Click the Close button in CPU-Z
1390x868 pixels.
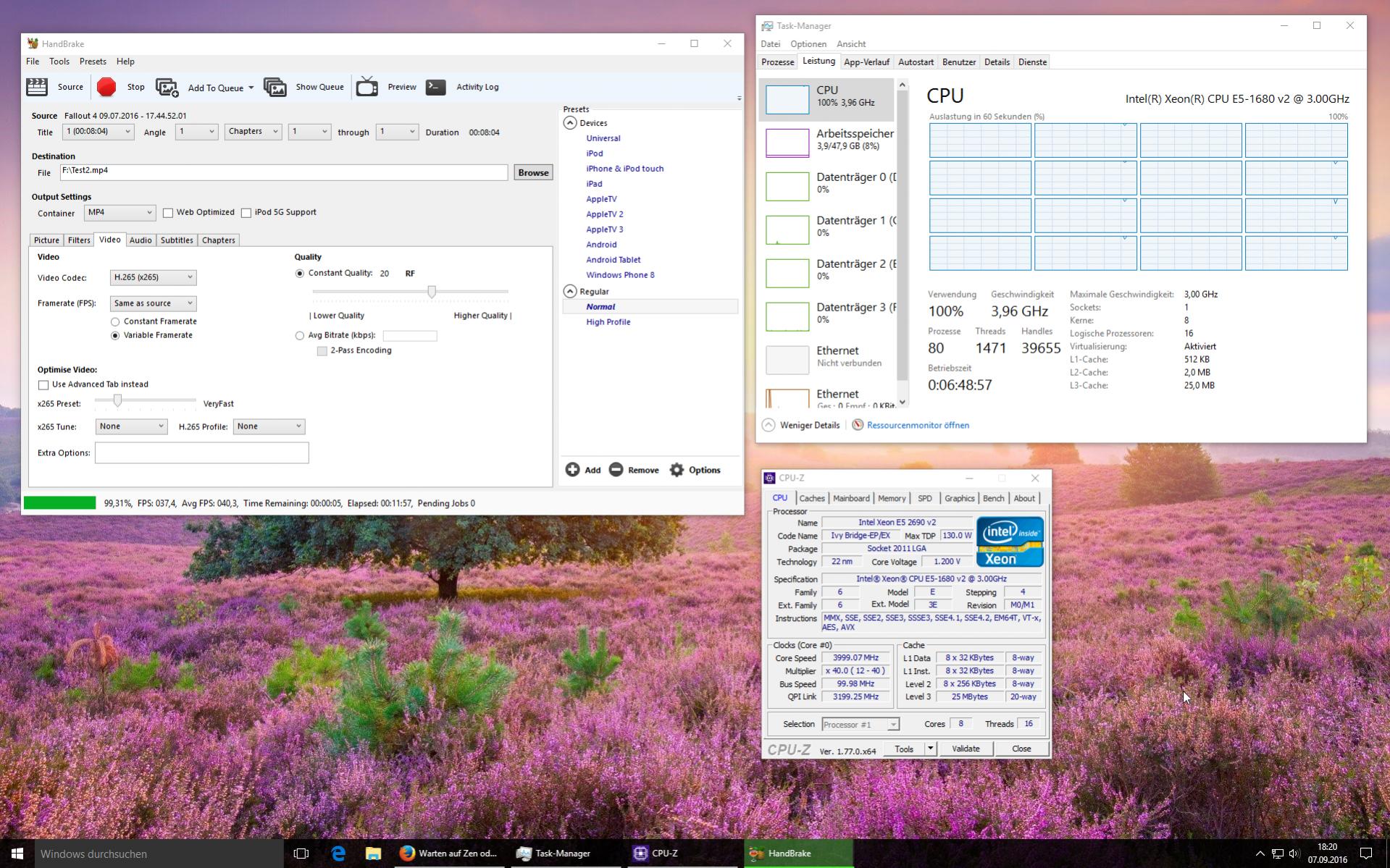point(1021,749)
